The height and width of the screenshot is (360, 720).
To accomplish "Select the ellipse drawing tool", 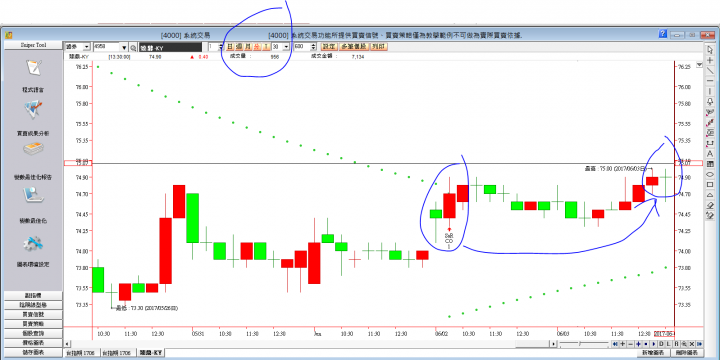I will [x=710, y=174].
